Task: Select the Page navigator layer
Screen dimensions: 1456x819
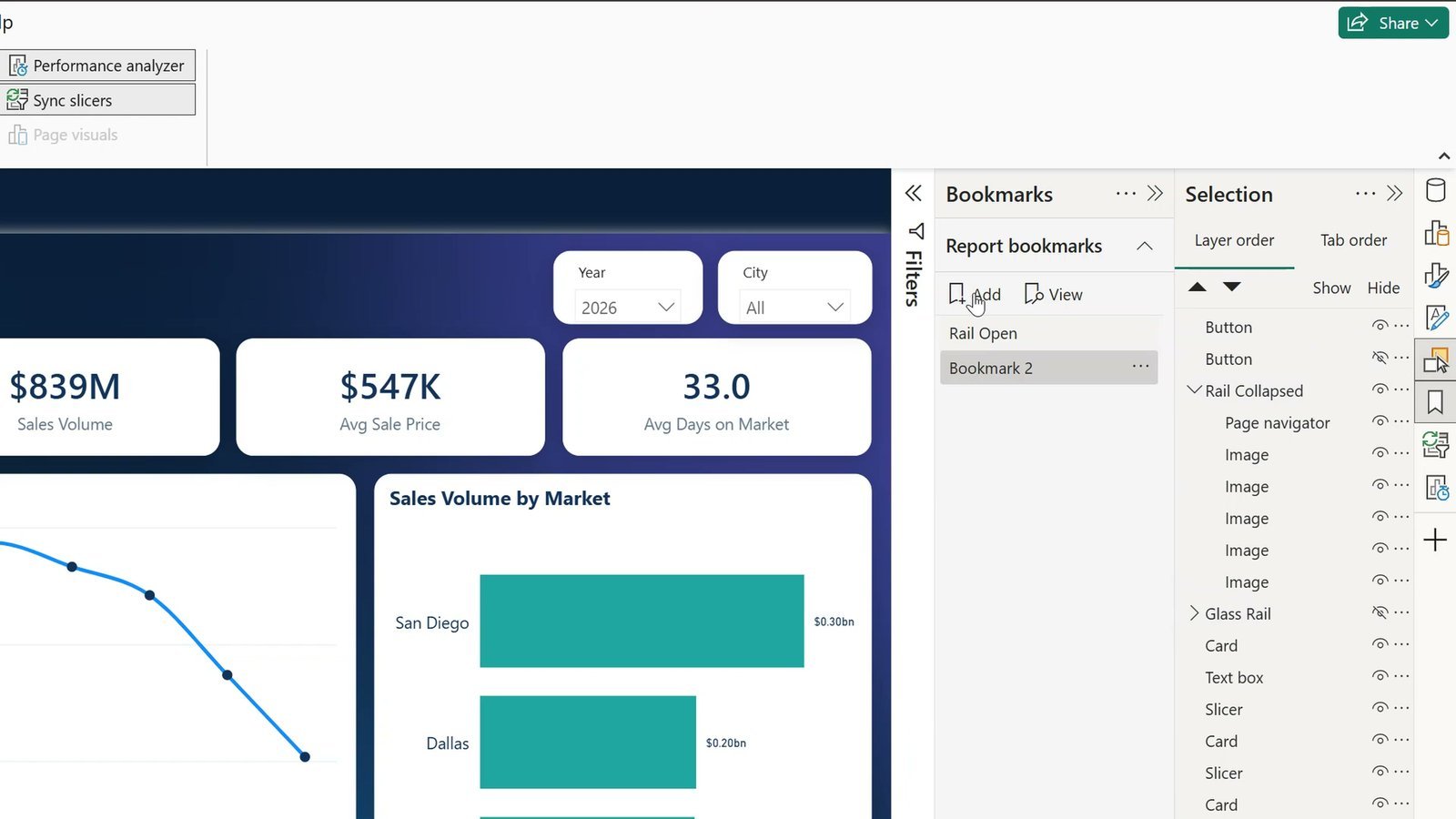Action: point(1277,422)
